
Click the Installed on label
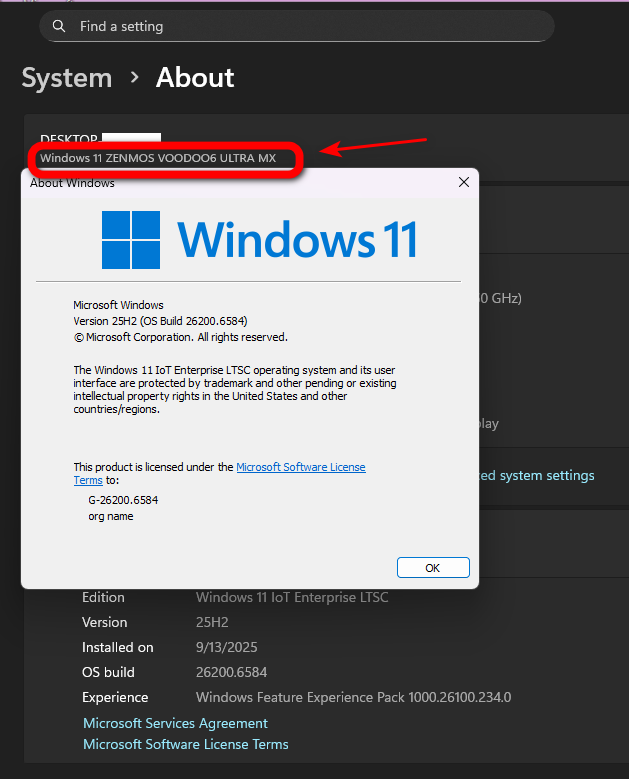click(x=118, y=647)
